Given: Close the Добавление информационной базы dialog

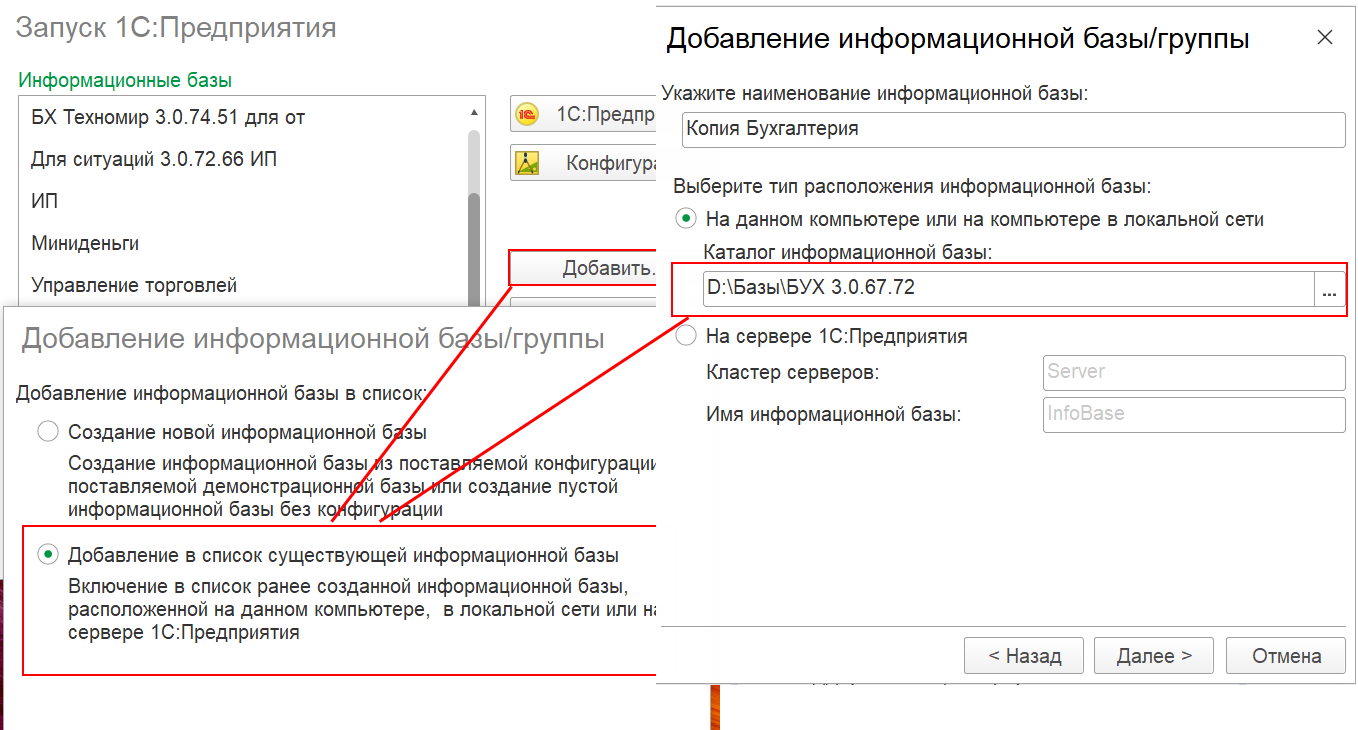Looking at the screenshot, I should 1325,38.
